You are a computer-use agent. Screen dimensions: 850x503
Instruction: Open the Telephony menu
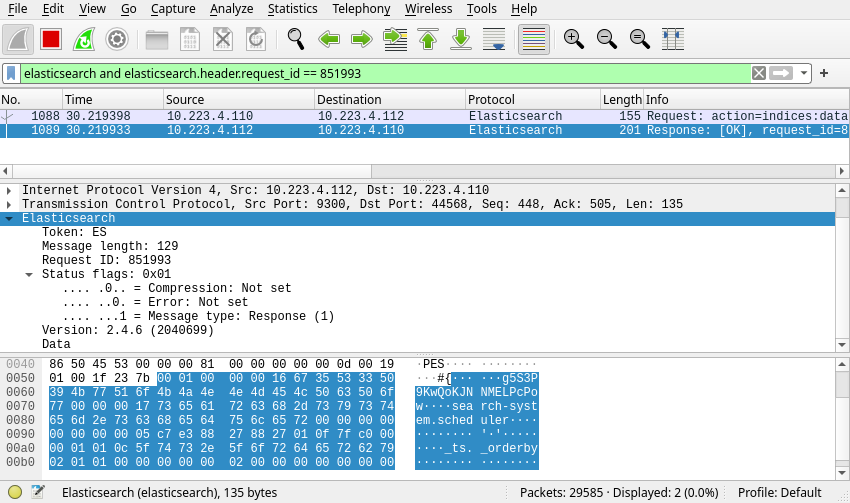361,9
